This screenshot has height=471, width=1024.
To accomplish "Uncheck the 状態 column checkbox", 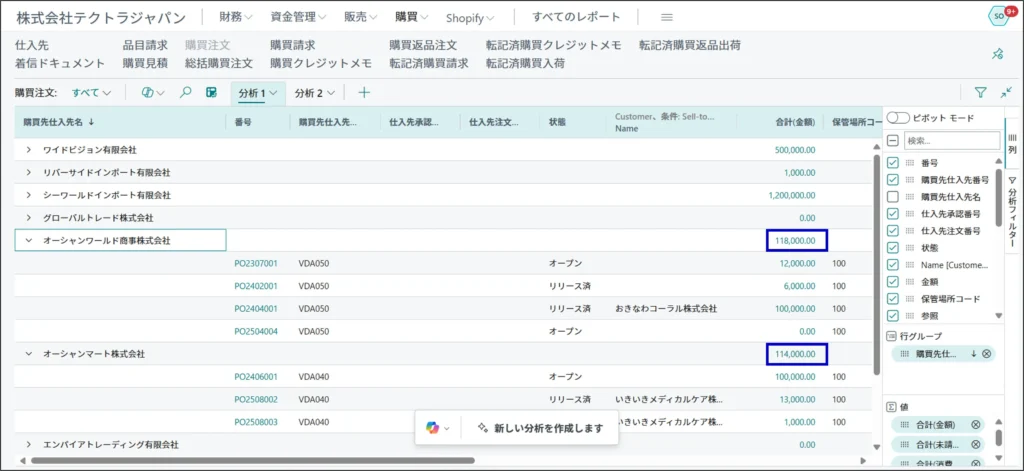I will pyautogui.click(x=893, y=247).
